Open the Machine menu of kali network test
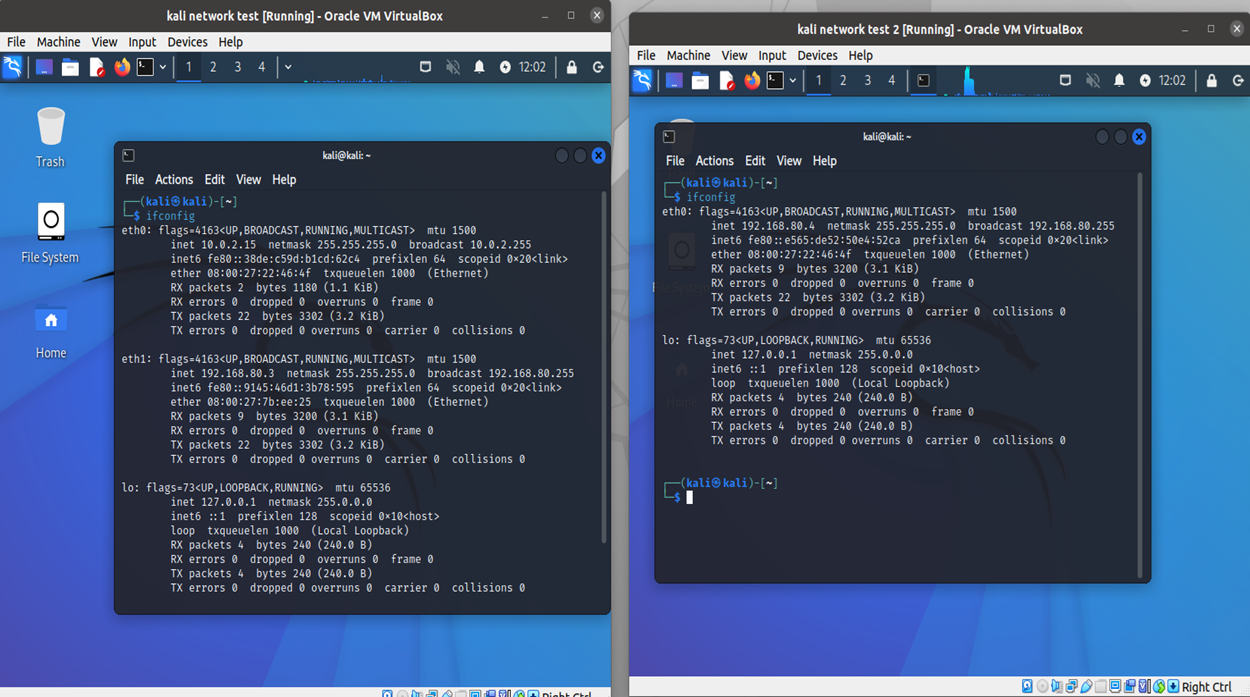This screenshot has height=697, width=1250. pyautogui.click(x=58, y=42)
